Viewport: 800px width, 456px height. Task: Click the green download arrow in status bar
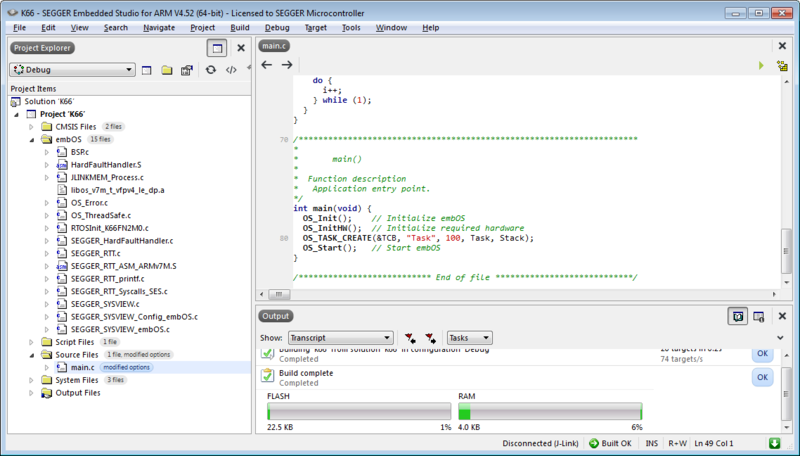click(x=774, y=443)
